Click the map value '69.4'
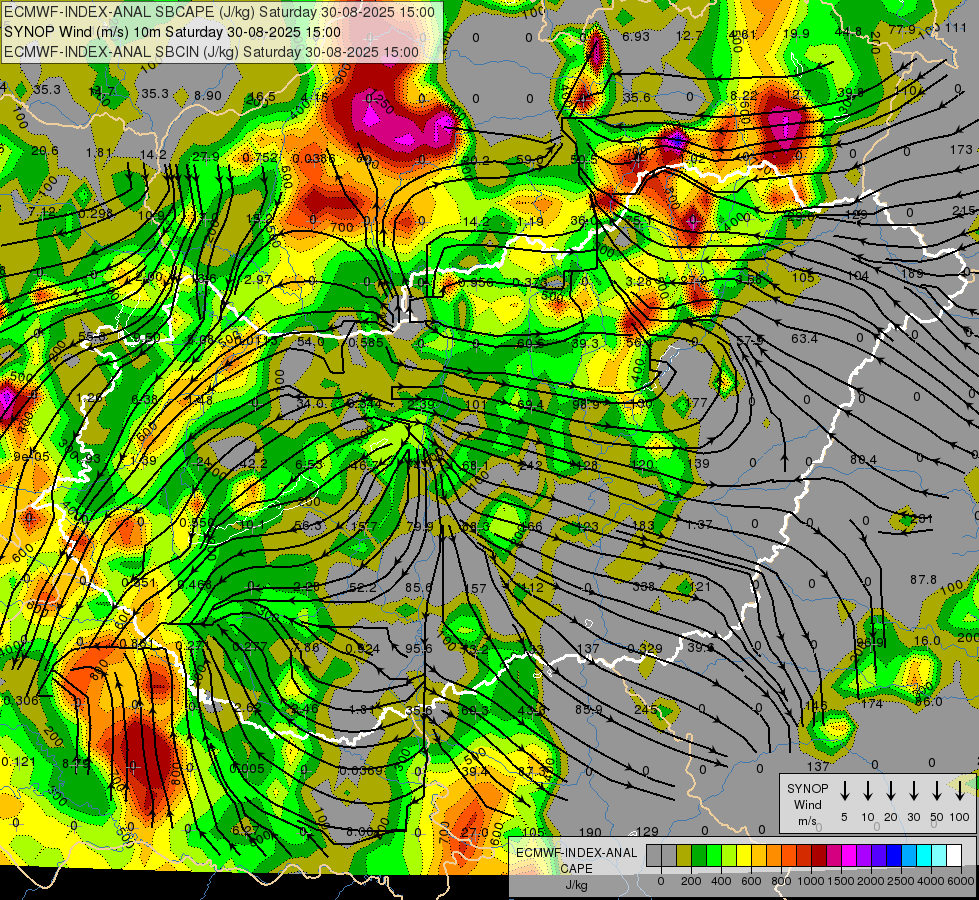The image size is (979, 900). point(530,405)
